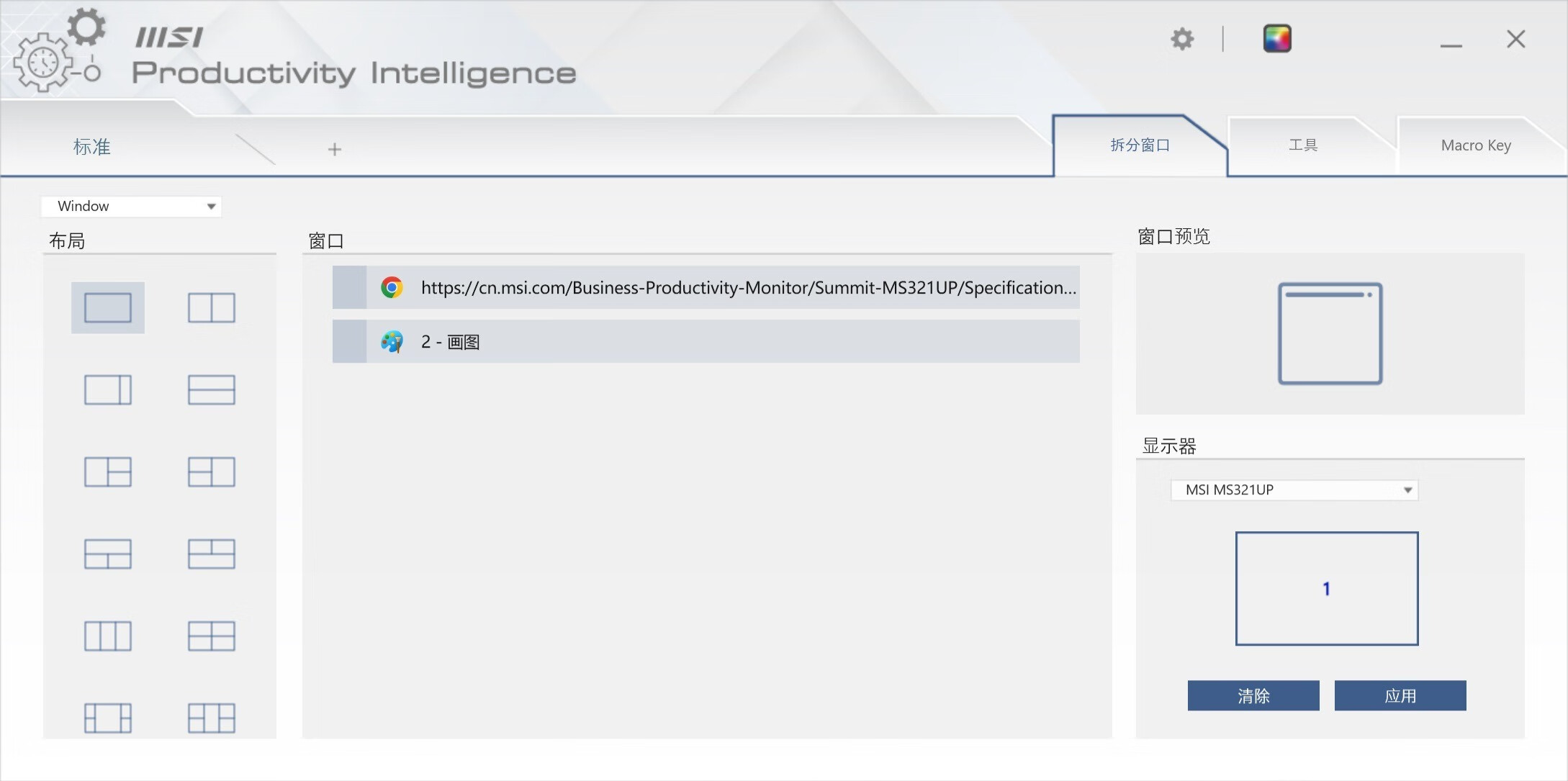This screenshot has height=781, width=1568.
Task: Click the window preview thumbnail
Action: (x=1330, y=333)
